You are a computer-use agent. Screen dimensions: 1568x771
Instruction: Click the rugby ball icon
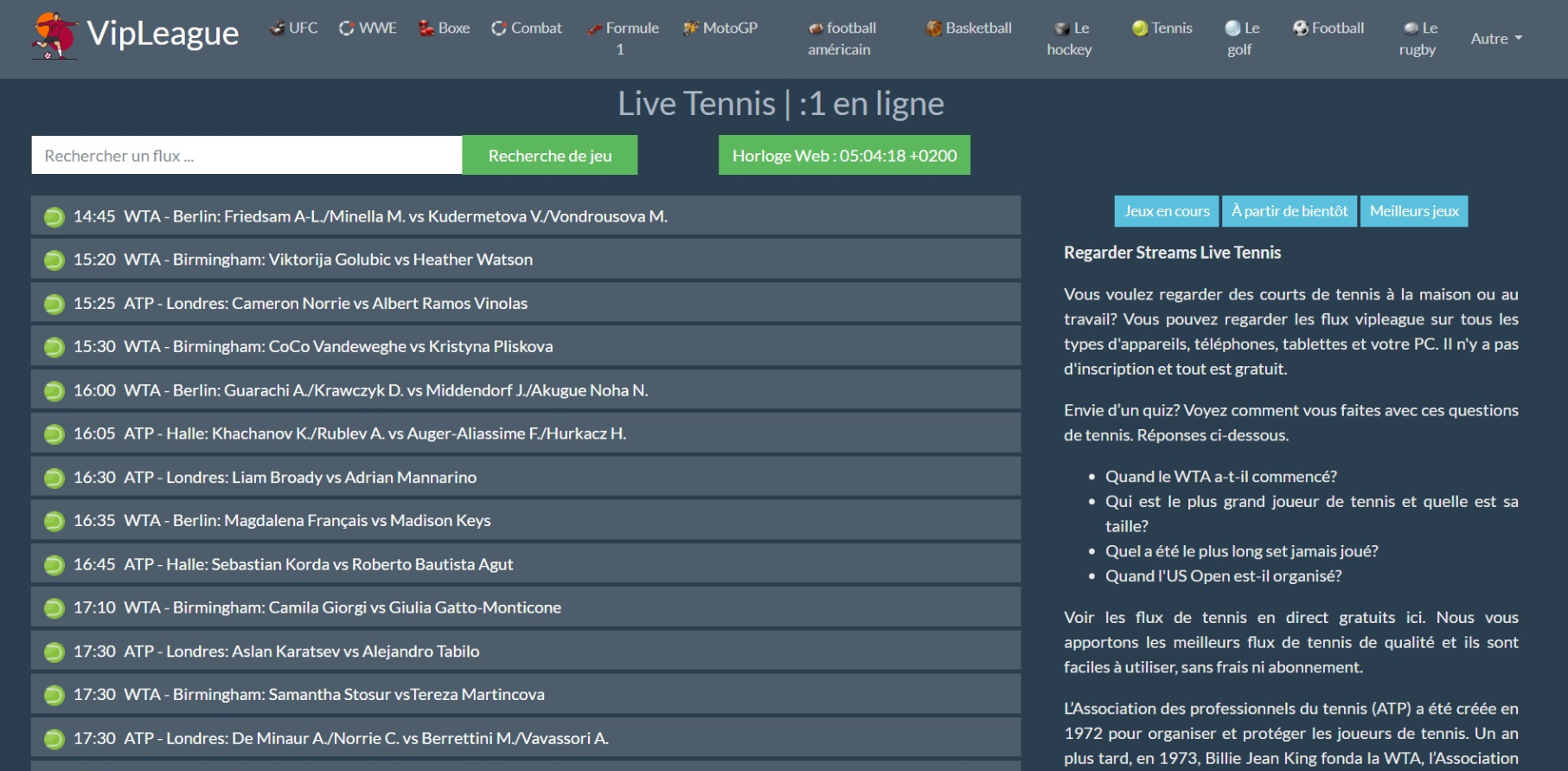(x=1411, y=28)
